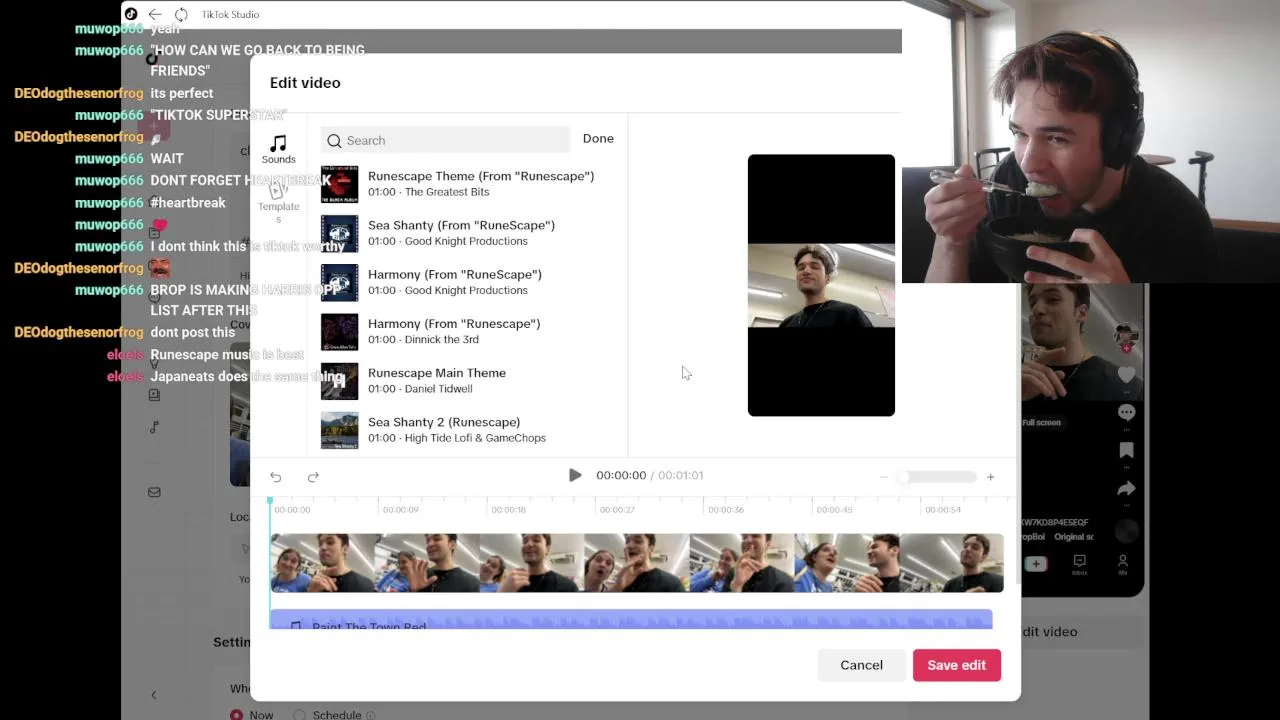
Task: Choose sound title Sea Shanty 2 (Runescape)
Action: tap(444, 422)
